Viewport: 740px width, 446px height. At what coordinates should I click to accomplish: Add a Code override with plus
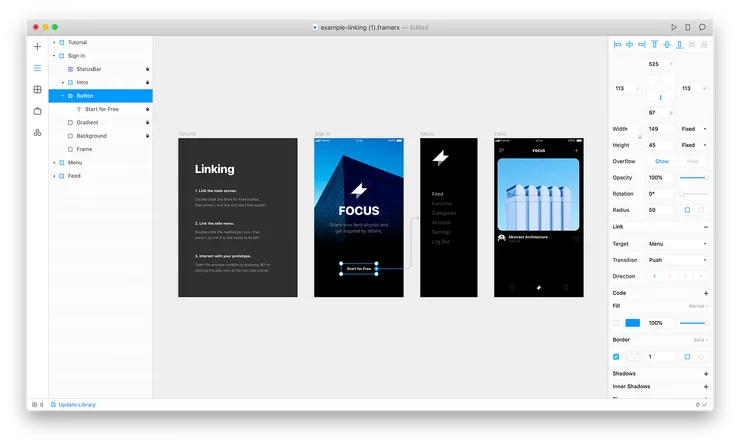[x=706, y=293]
